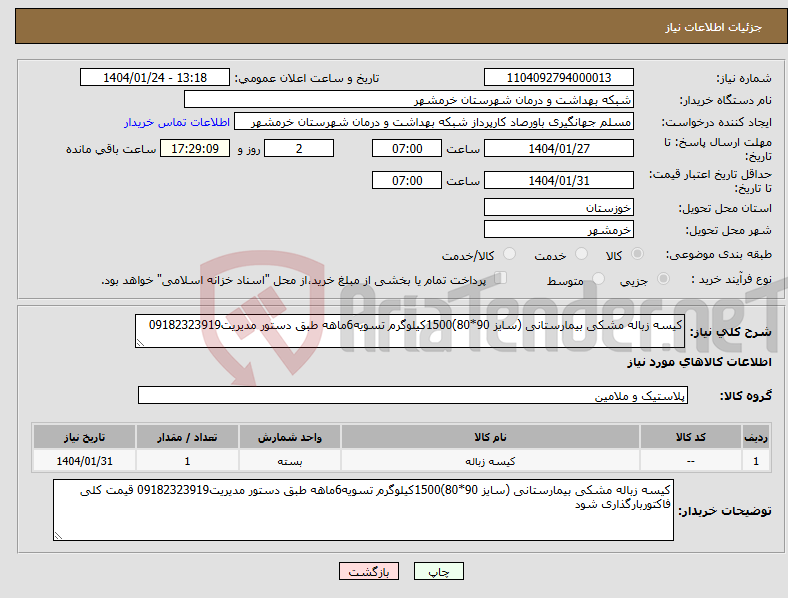788x598 pixels.
Task: Click the ساعت باقی مانده label
Action: (x=111, y=149)
